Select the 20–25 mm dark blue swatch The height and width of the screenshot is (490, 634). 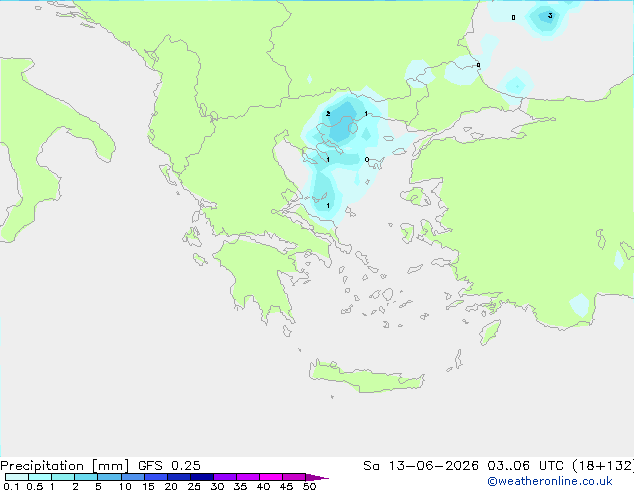179,477
